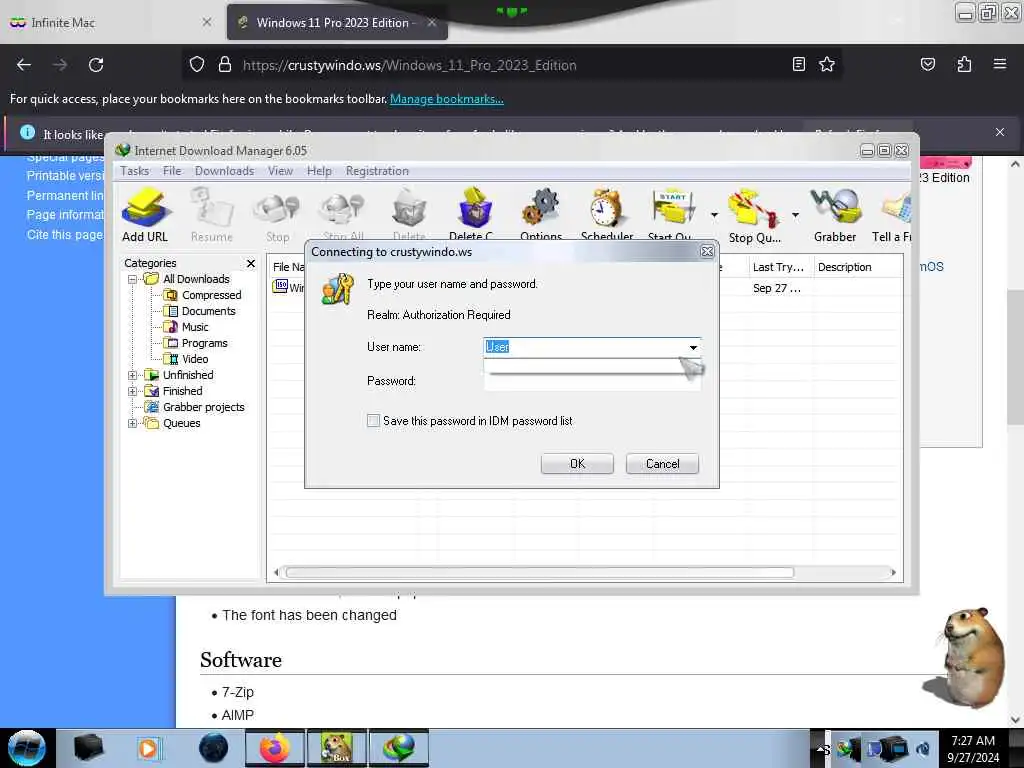Open Firefox extensions puzzle icon
This screenshot has width=1024, height=768.
click(964, 64)
